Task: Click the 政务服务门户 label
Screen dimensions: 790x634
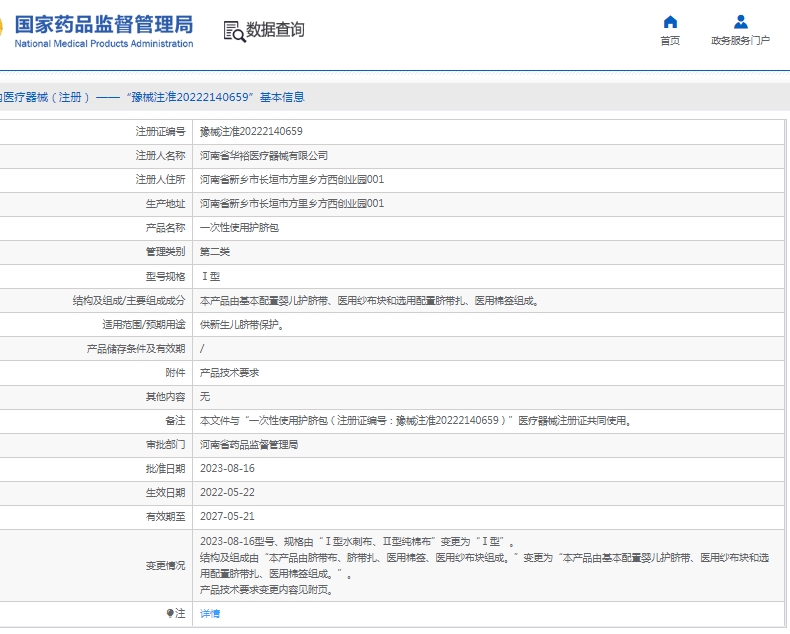Action: pos(740,40)
